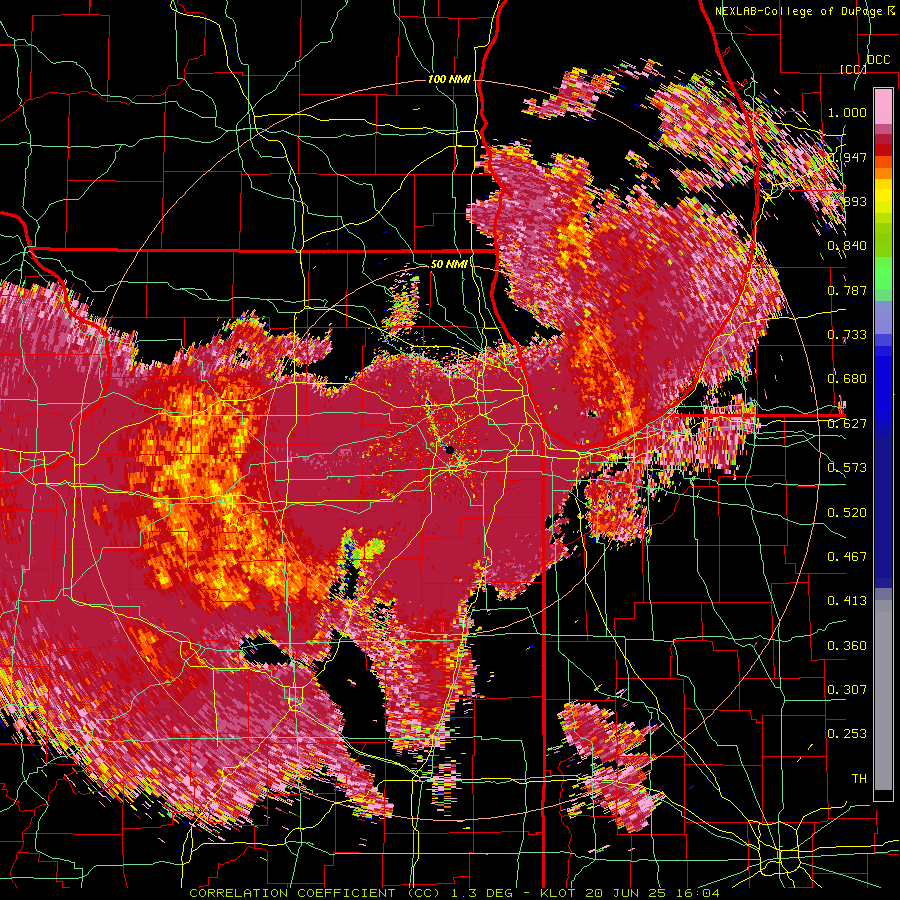Image resolution: width=900 pixels, height=900 pixels.
Task: Click the bright green segment of the color bar
Action: [x=883, y=273]
